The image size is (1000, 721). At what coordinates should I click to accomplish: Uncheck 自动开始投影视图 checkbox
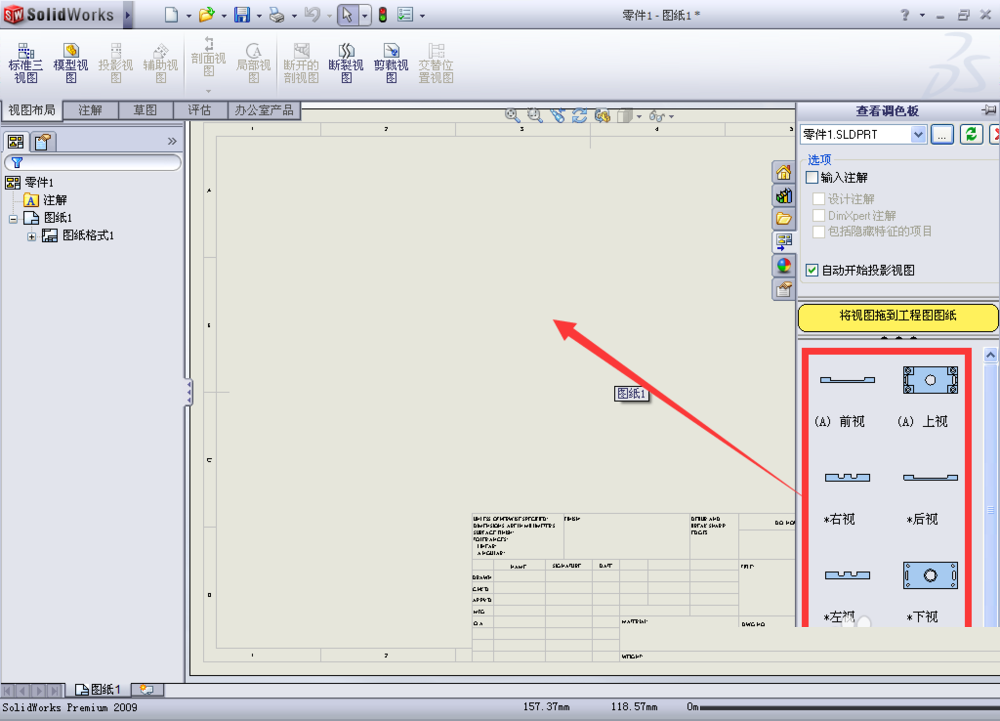[812, 270]
